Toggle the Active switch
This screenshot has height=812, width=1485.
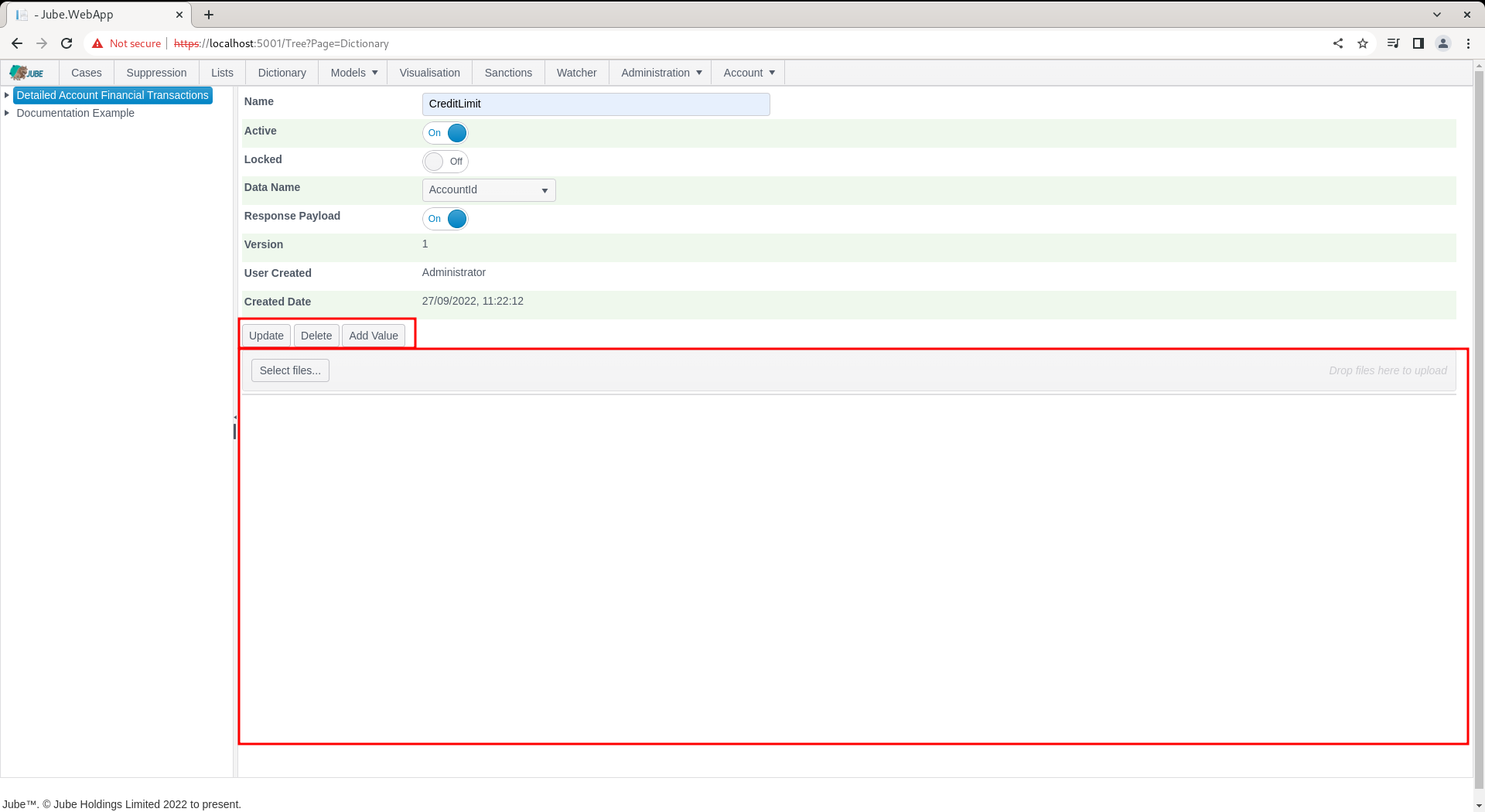click(x=445, y=133)
